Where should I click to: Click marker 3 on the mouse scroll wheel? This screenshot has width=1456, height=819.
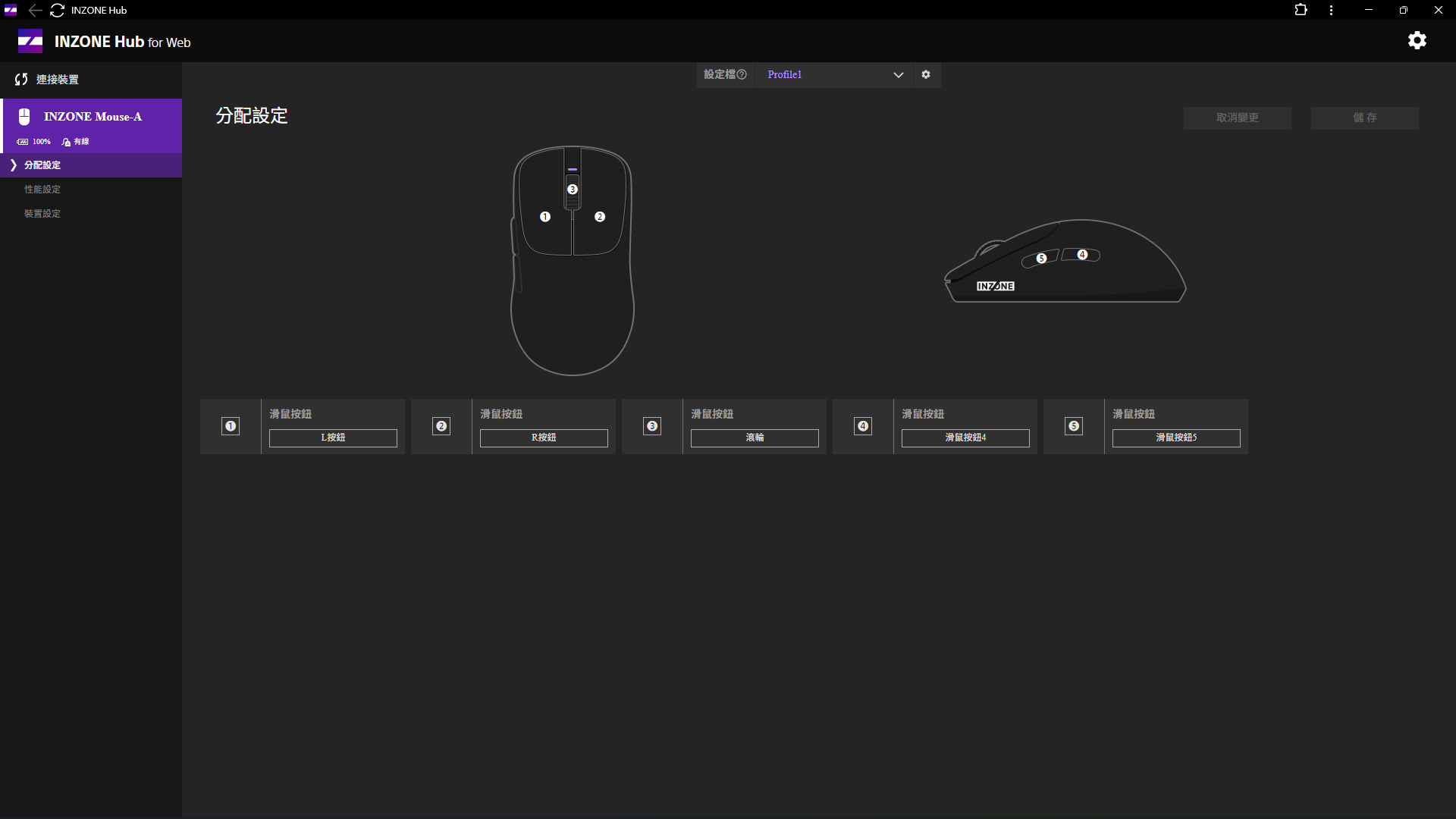coord(573,190)
